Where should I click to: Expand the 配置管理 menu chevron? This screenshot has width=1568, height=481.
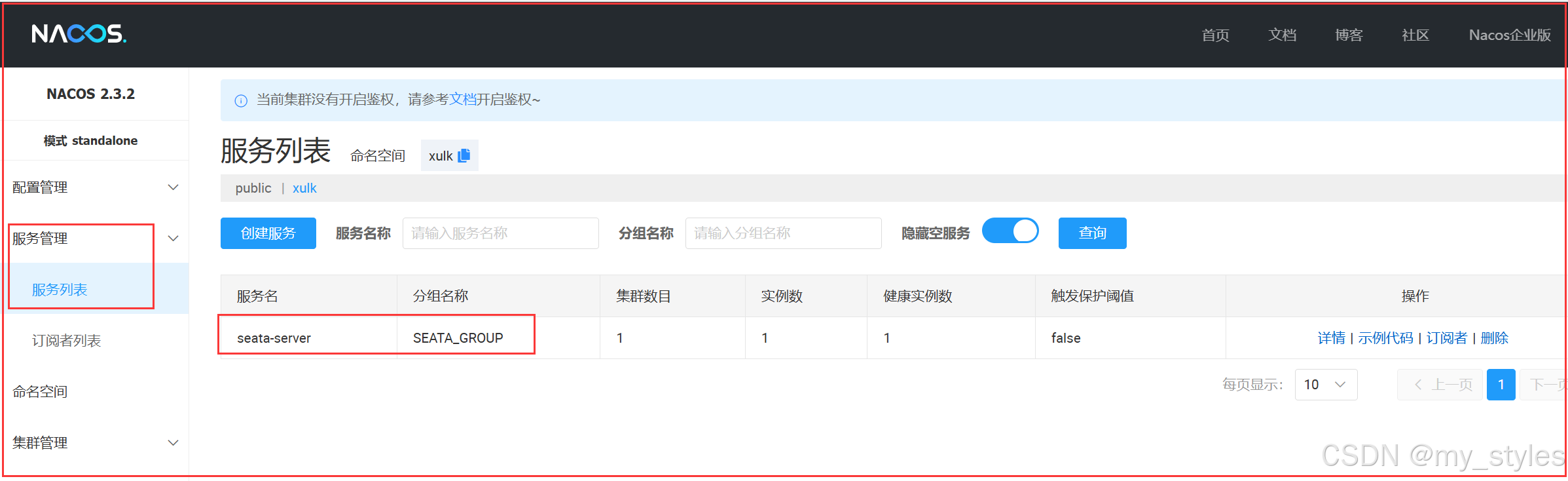[173, 187]
